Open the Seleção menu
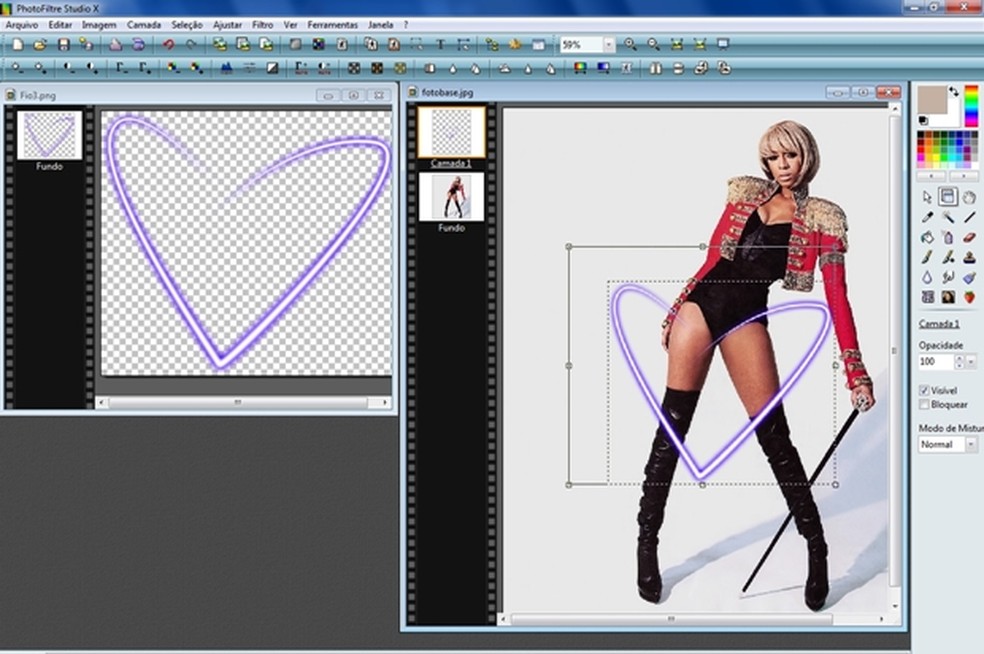Screen dimensions: 984x654 coord(187,25)
